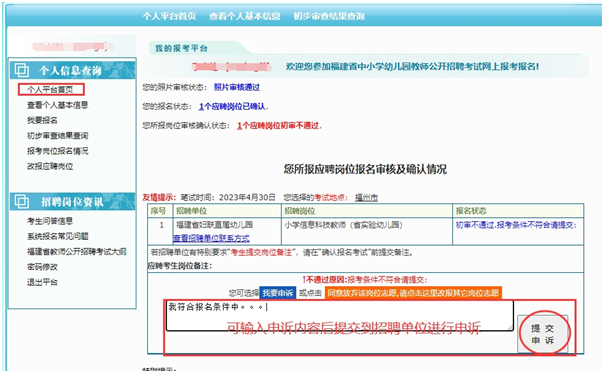
Task: Open 个人平台首页 in top navigation bar
Action: point(169,16)
